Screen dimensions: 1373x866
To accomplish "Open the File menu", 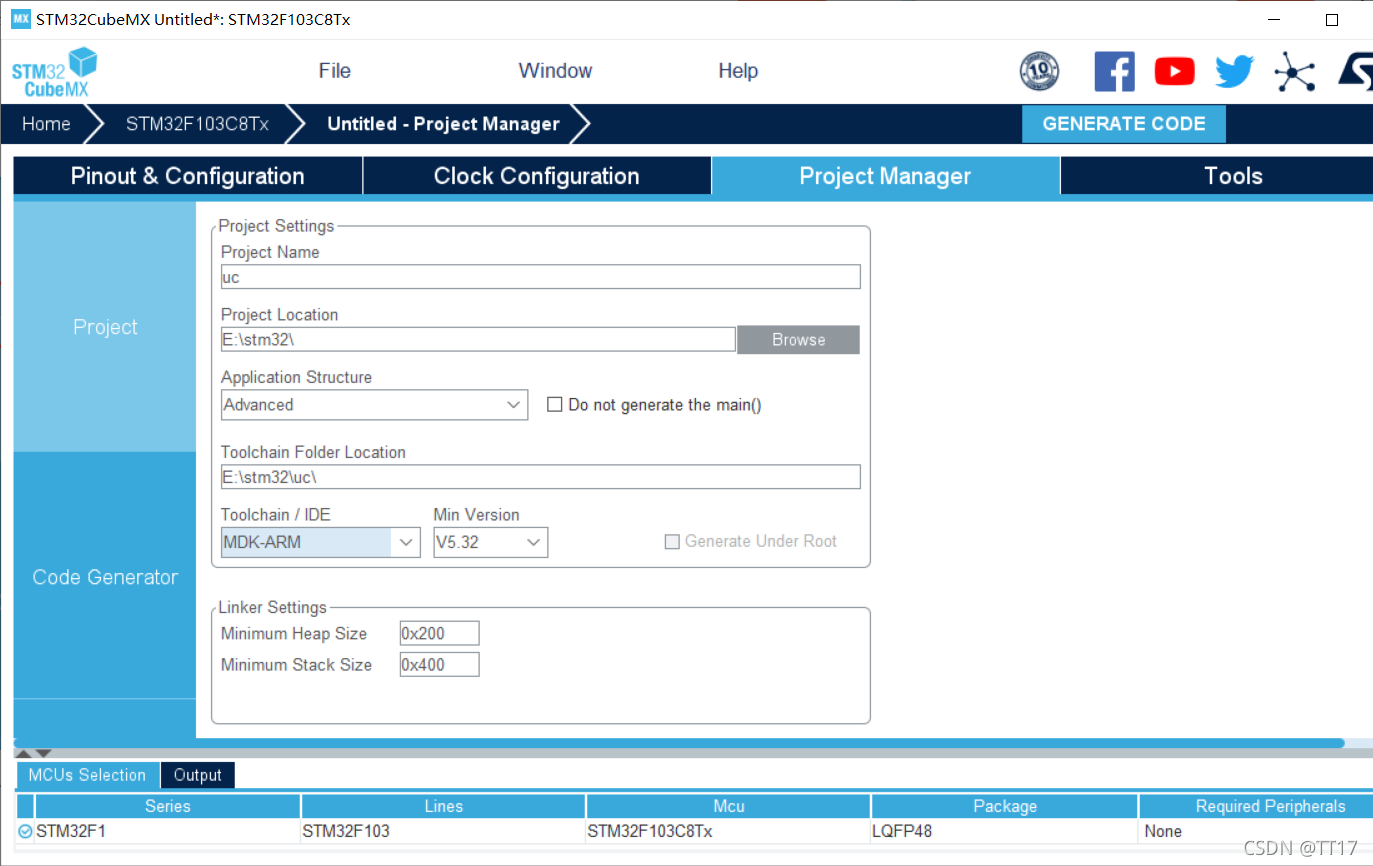I will click(334, 71).
